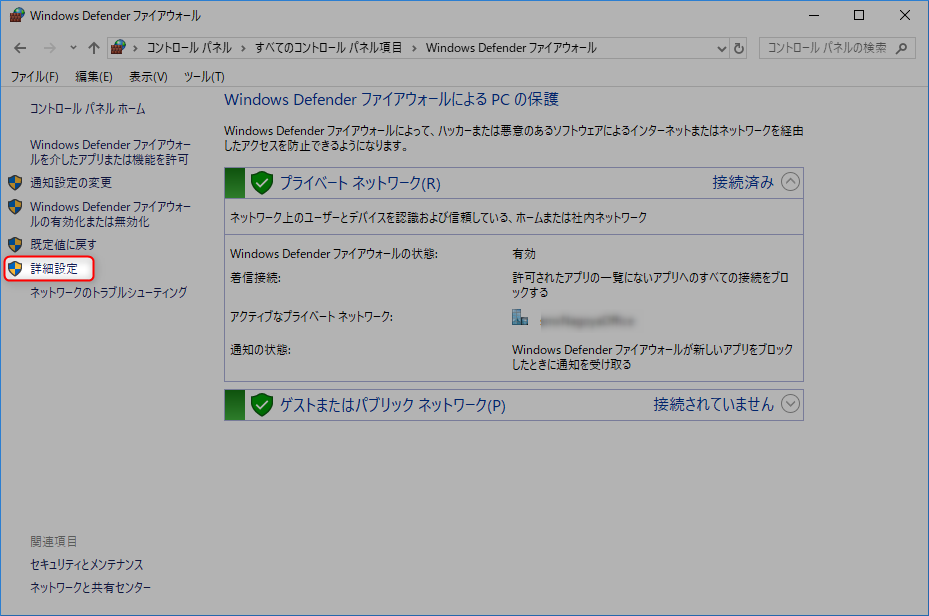Open セキュリティとメンテナンス link
The image size is (929, 616).
[x=87, y=565]
